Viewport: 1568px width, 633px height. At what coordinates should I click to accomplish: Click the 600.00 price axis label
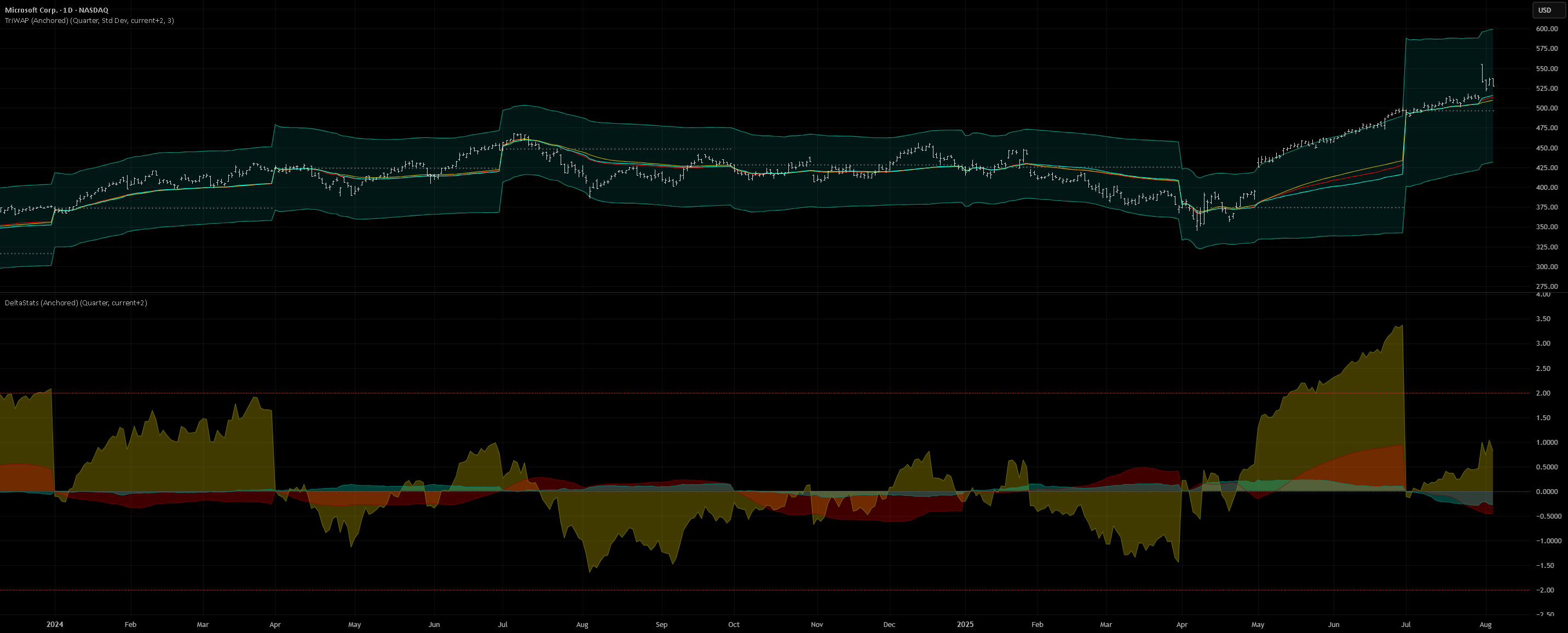pos(1547,28)
